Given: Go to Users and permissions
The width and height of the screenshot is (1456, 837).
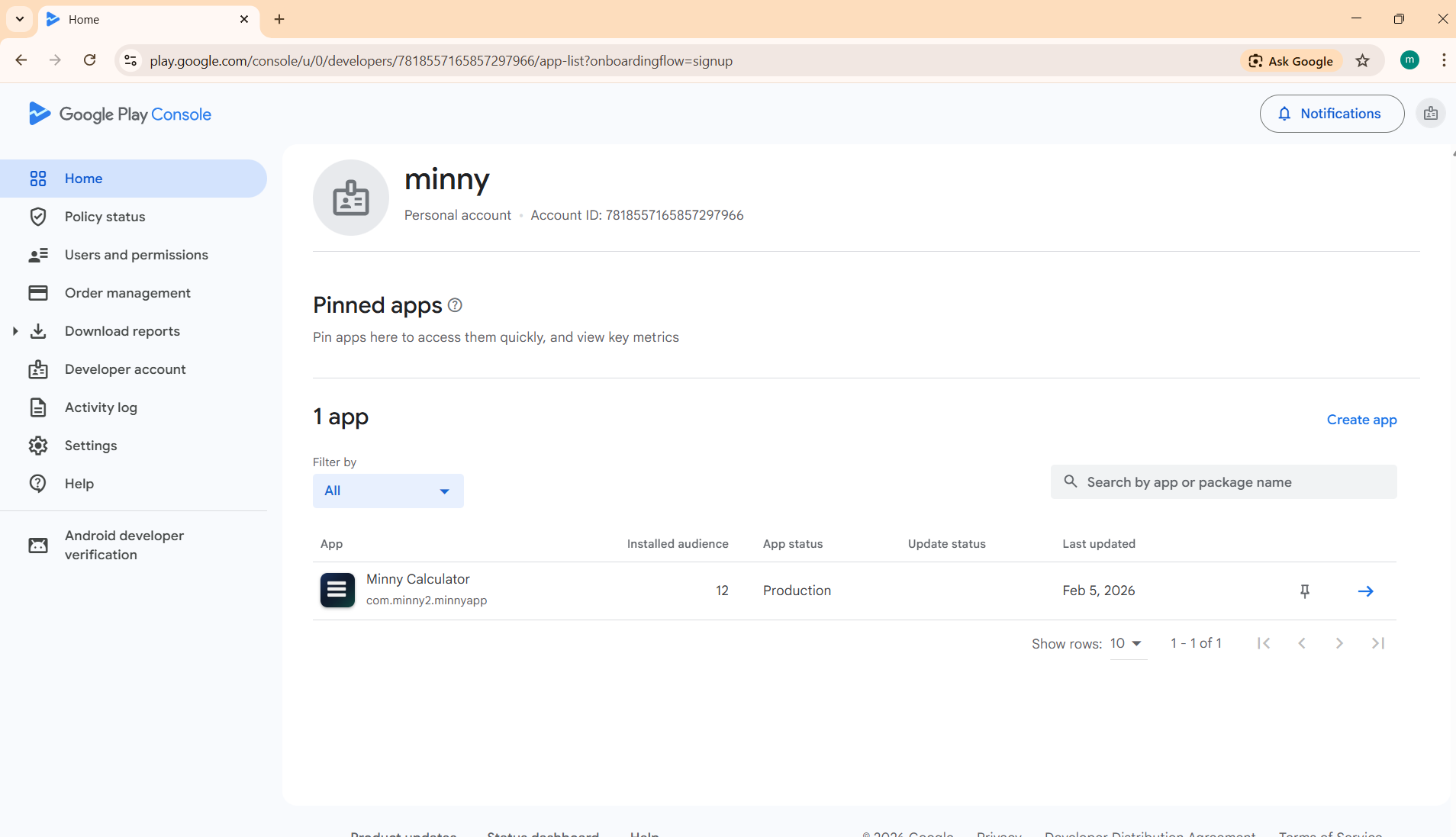Looking at the screenshot, I should (136, 255).
